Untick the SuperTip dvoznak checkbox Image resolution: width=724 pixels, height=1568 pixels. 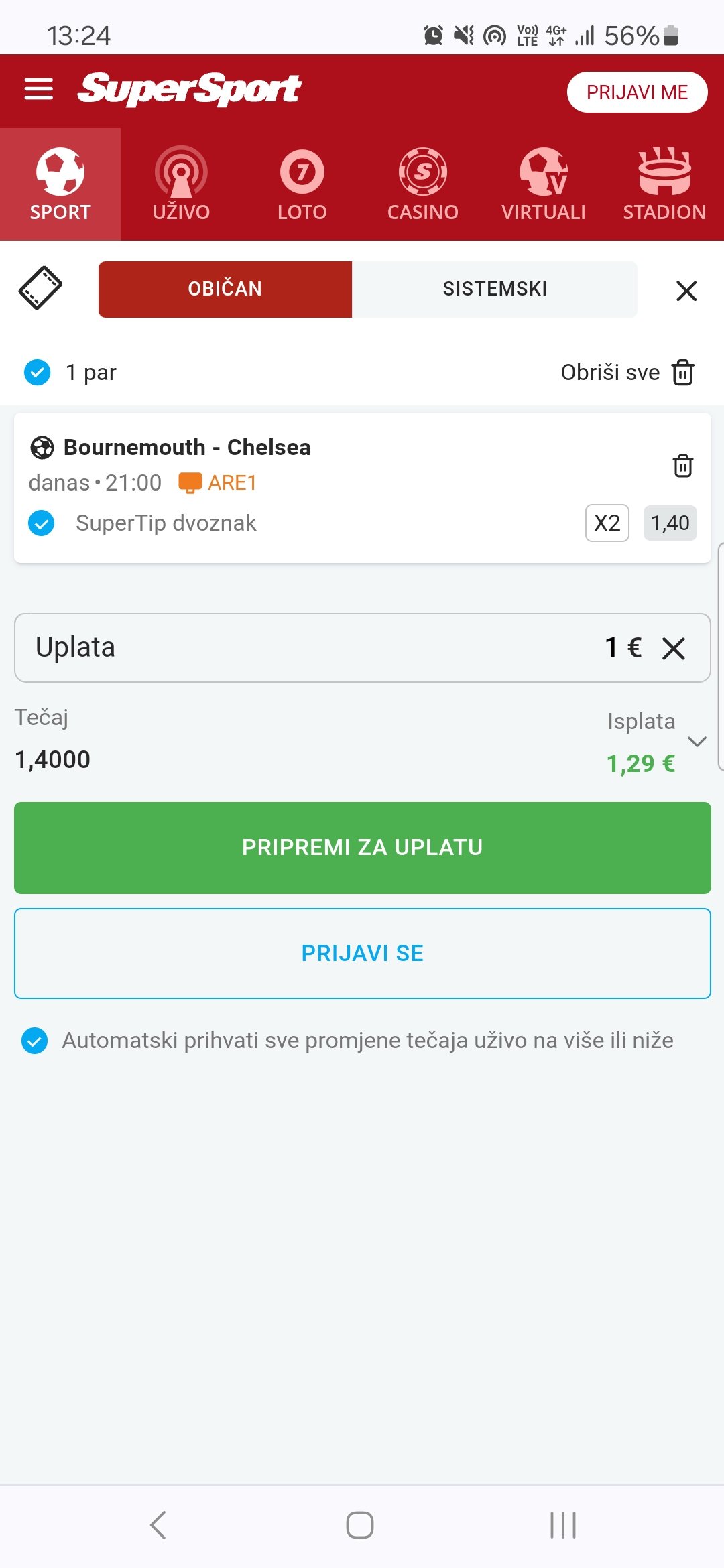42,523
